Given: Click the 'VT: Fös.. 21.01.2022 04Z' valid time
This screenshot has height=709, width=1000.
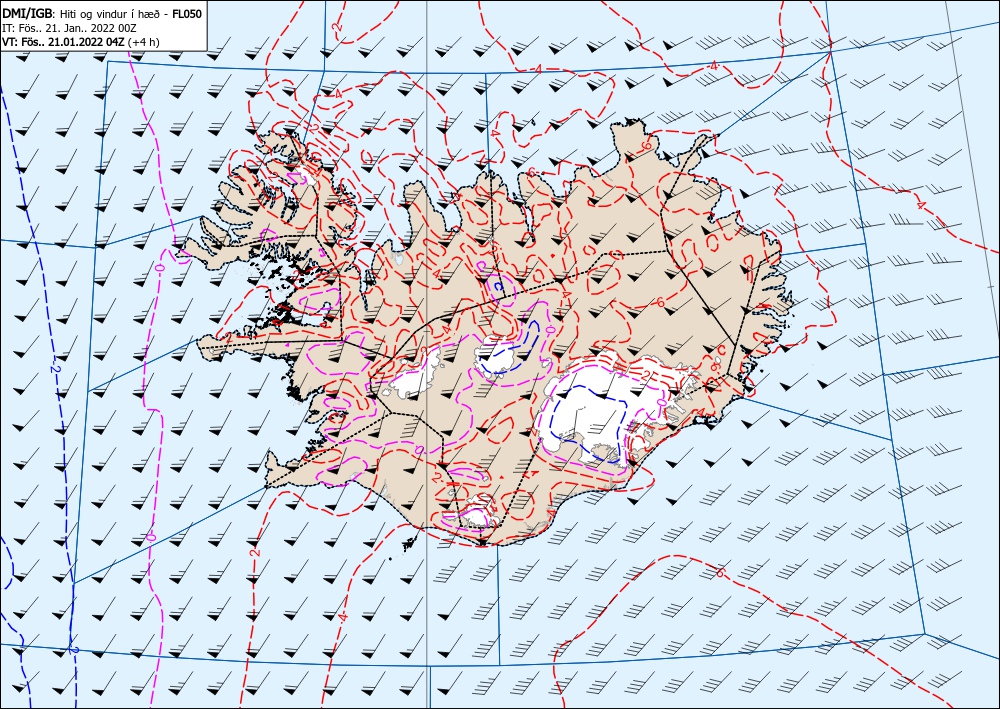Looking at the screenshot, I should click(x=64, y=42).
